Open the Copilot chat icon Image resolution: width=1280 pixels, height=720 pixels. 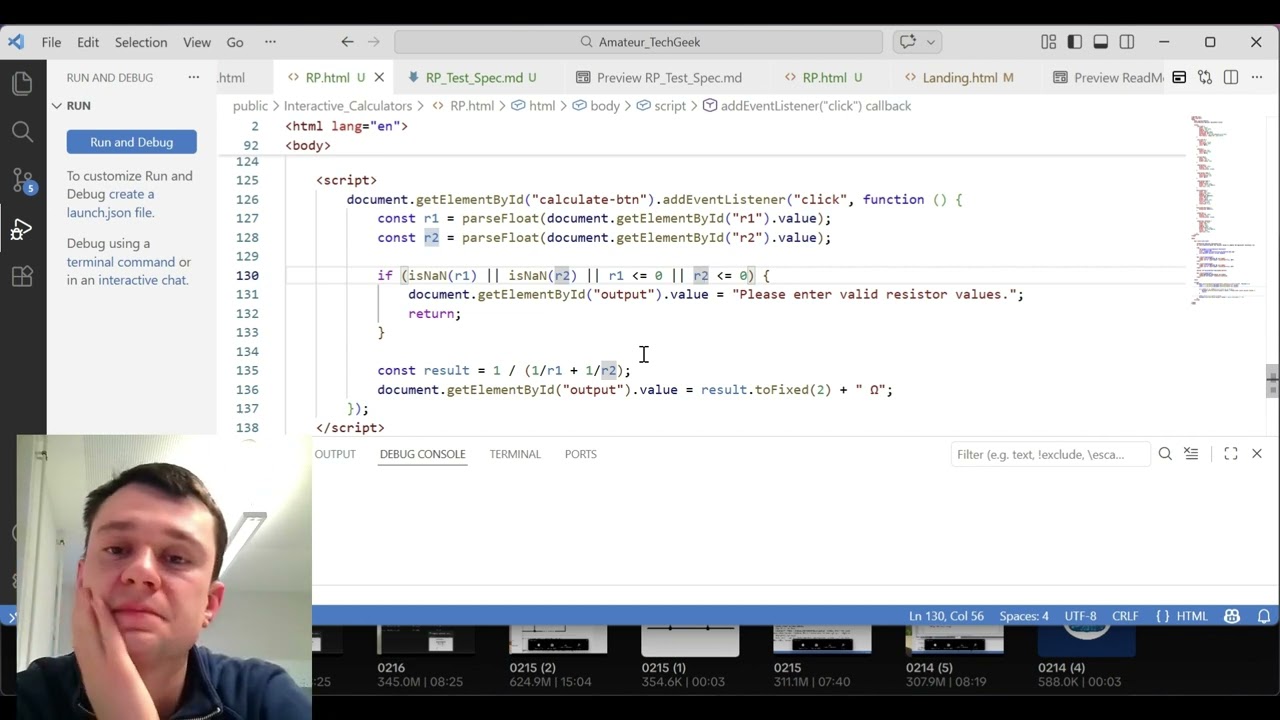tap(907, 42)
